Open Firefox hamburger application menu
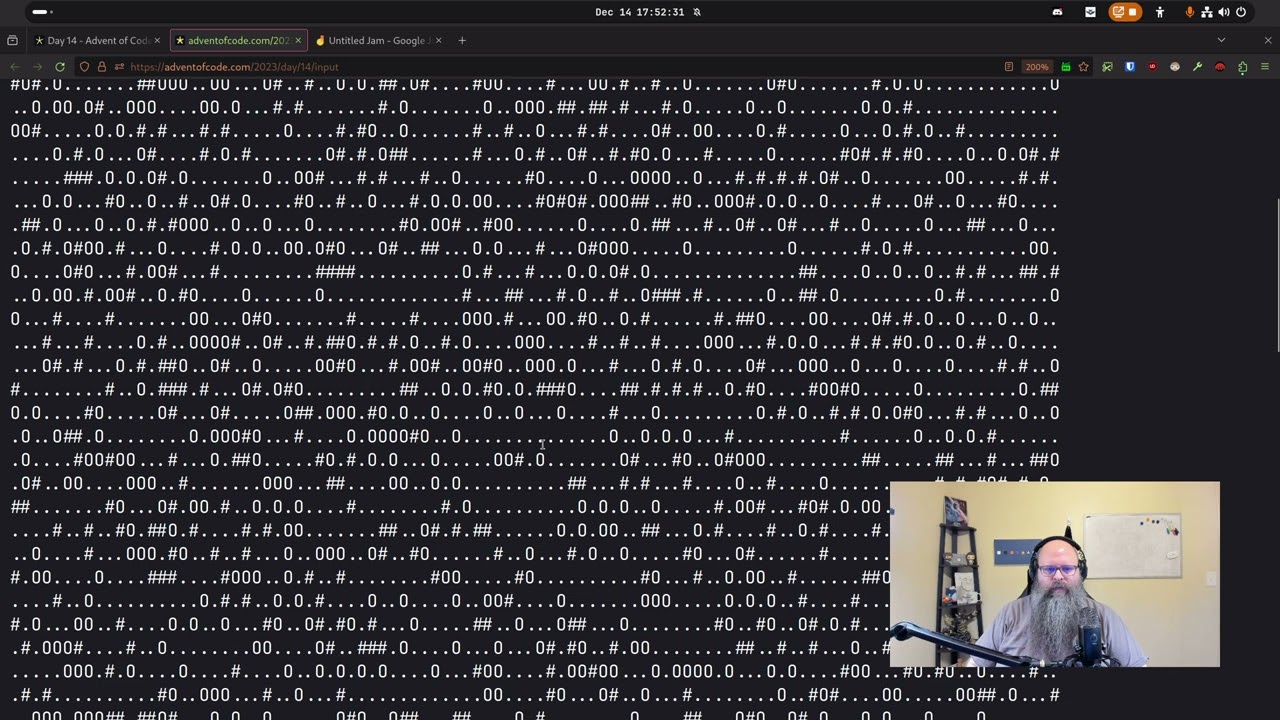 point(1266,67)
